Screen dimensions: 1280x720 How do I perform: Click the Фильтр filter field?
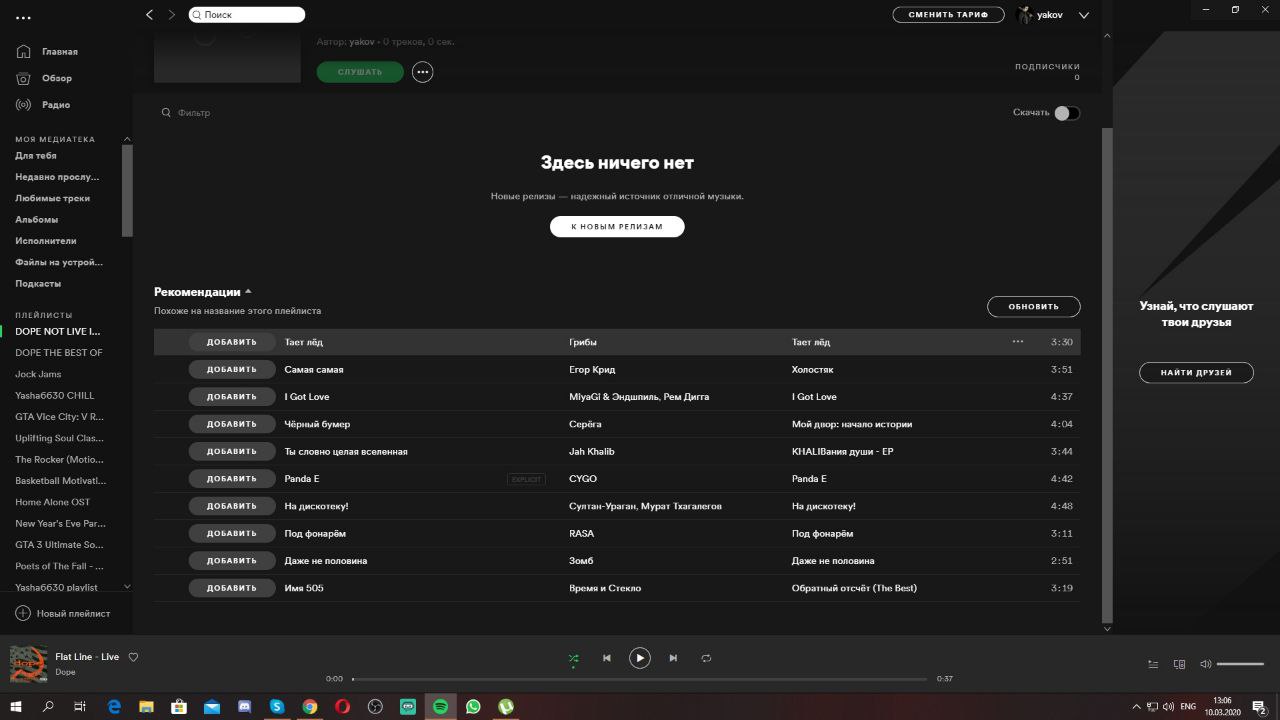[x=194, y=113]
